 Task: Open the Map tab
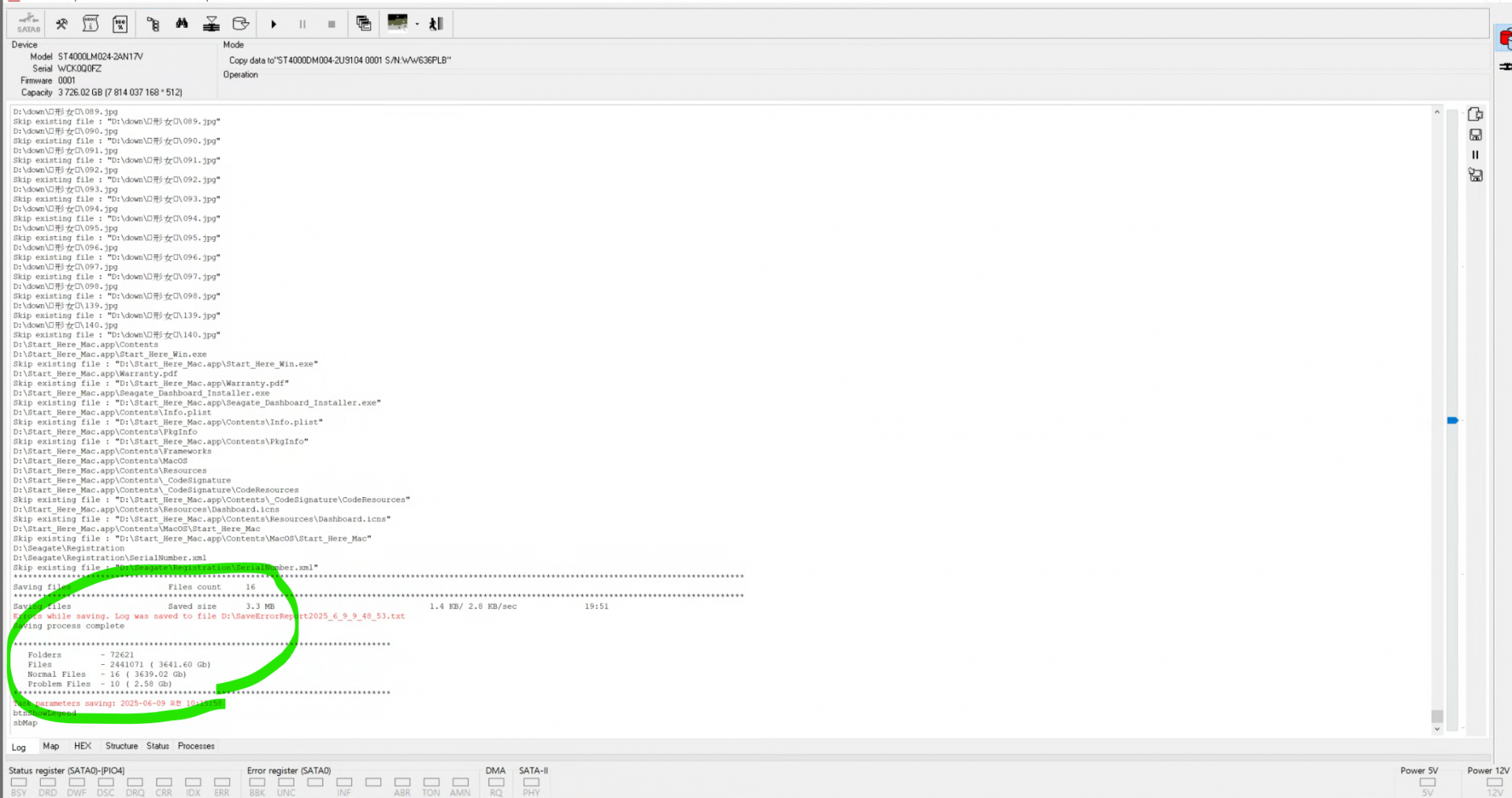coord(51,746)
